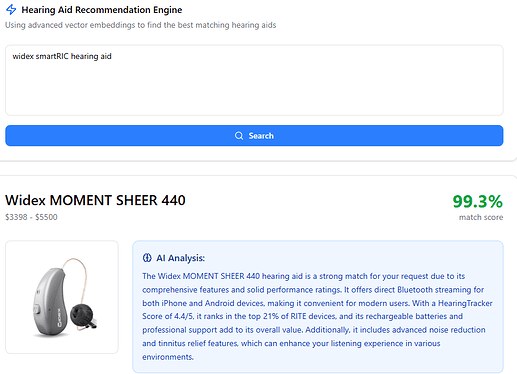The height and width of the screenshot is (374, 517).
Task: Click the blue Search button
Action: coord(254,136)
